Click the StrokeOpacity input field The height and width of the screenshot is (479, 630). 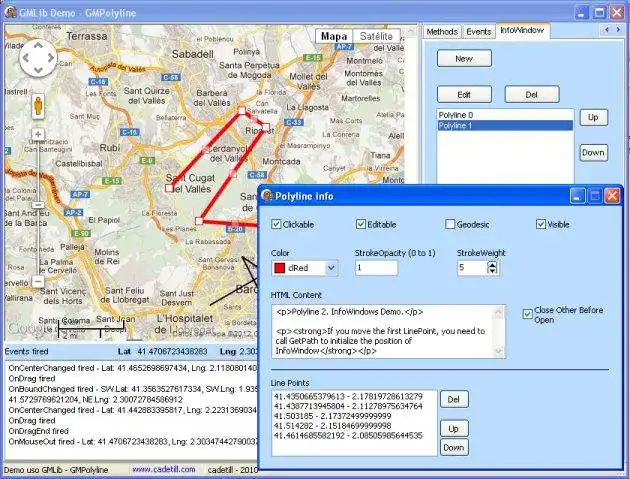(x=376, y=268)
